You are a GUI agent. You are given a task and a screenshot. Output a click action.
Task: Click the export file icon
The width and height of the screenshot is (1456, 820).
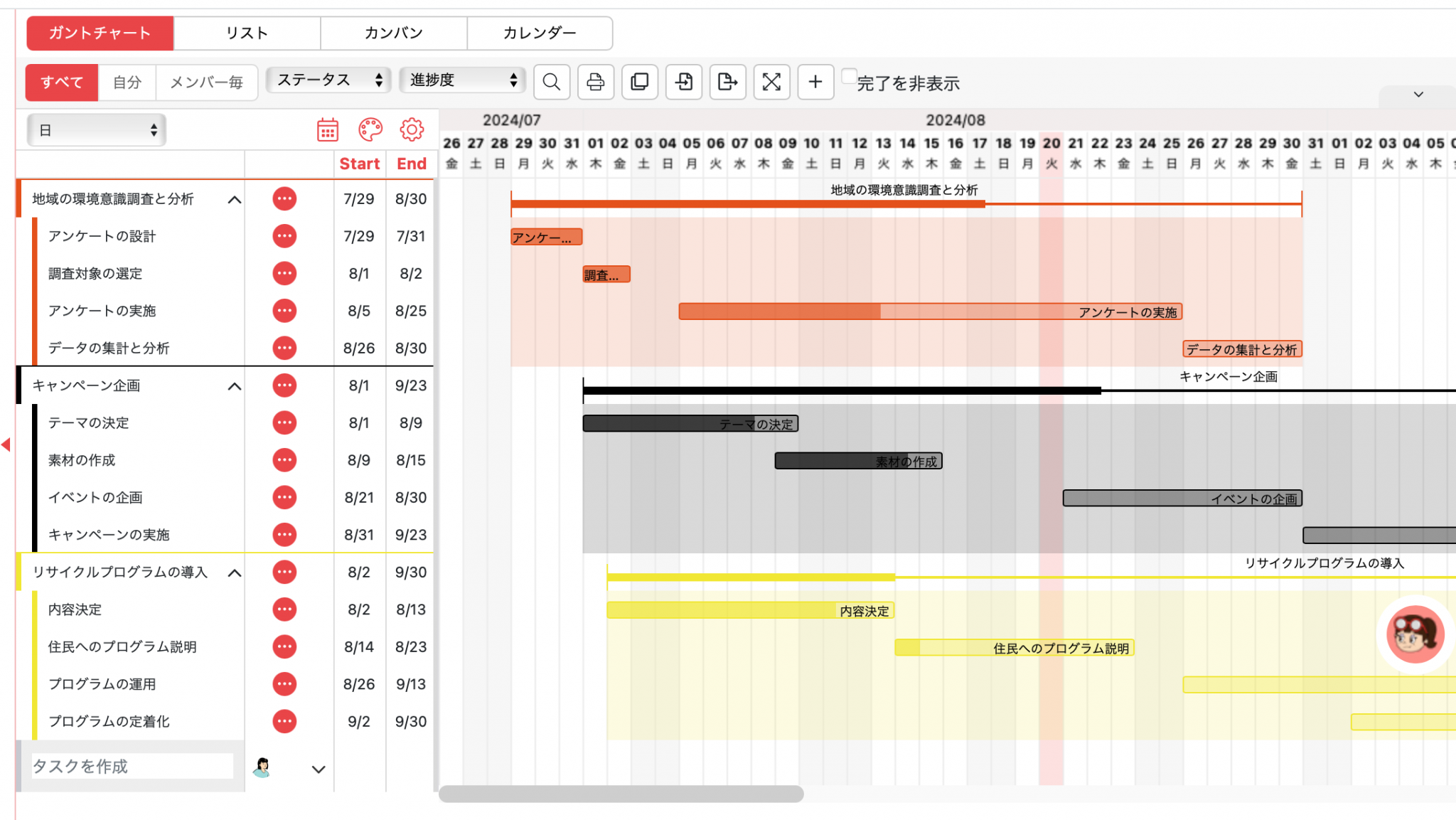[x=728, y=82]
